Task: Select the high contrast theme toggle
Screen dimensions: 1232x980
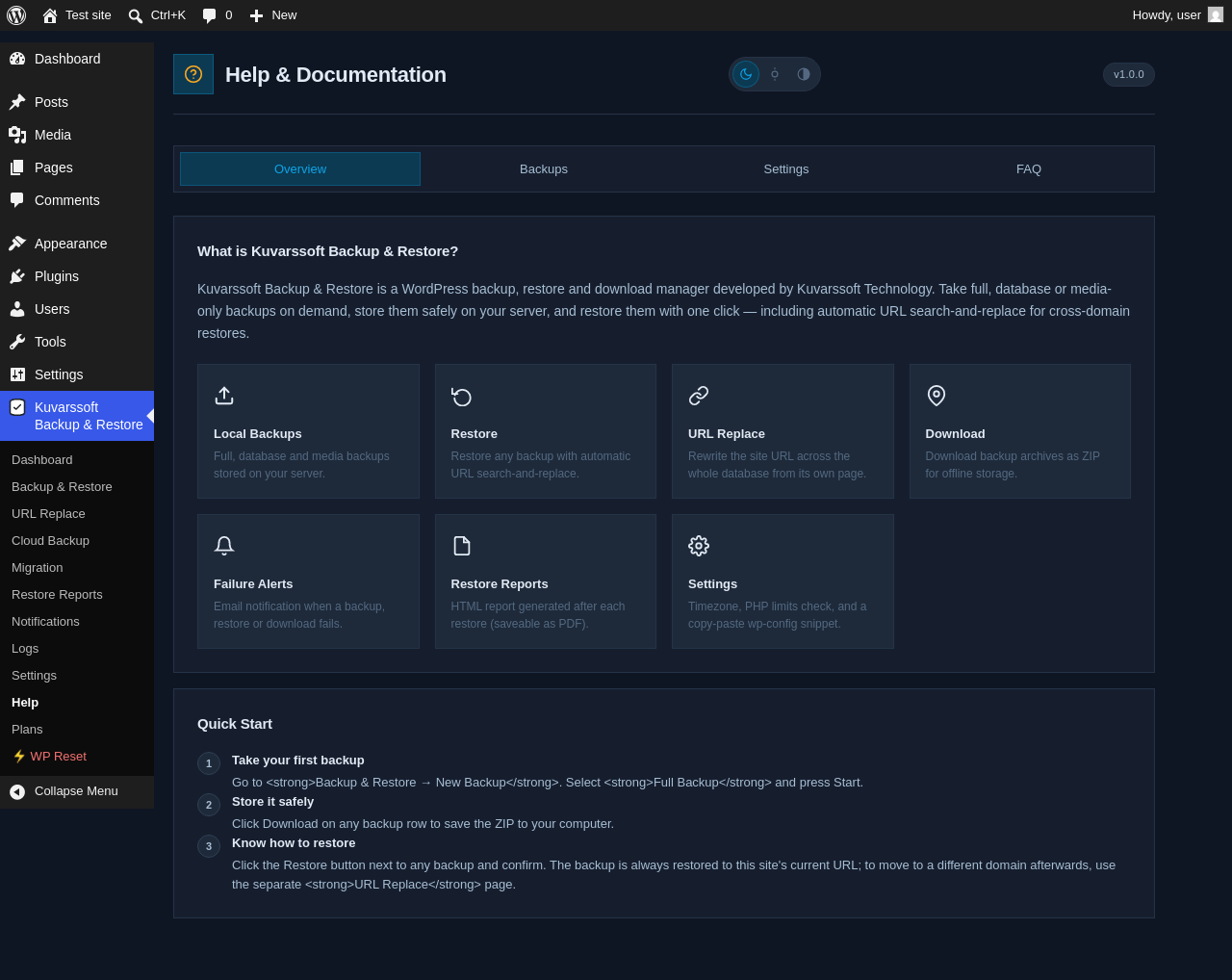Action: pyautogui.click(x=804, y=74)
